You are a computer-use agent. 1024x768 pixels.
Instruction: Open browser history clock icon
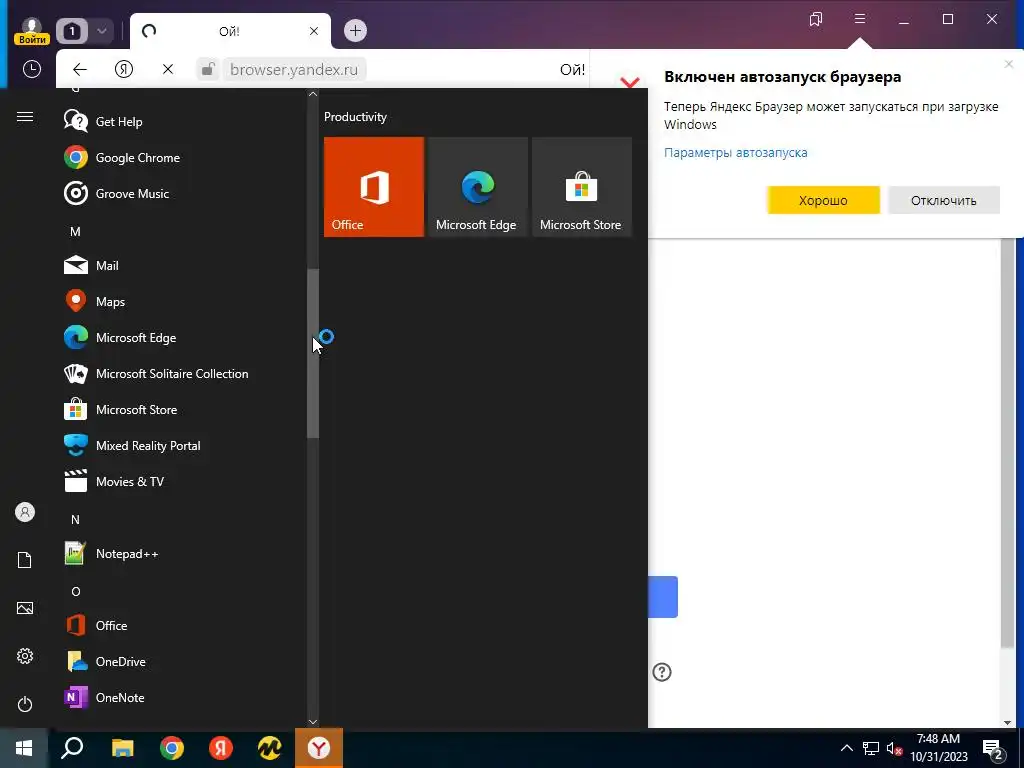31,69
